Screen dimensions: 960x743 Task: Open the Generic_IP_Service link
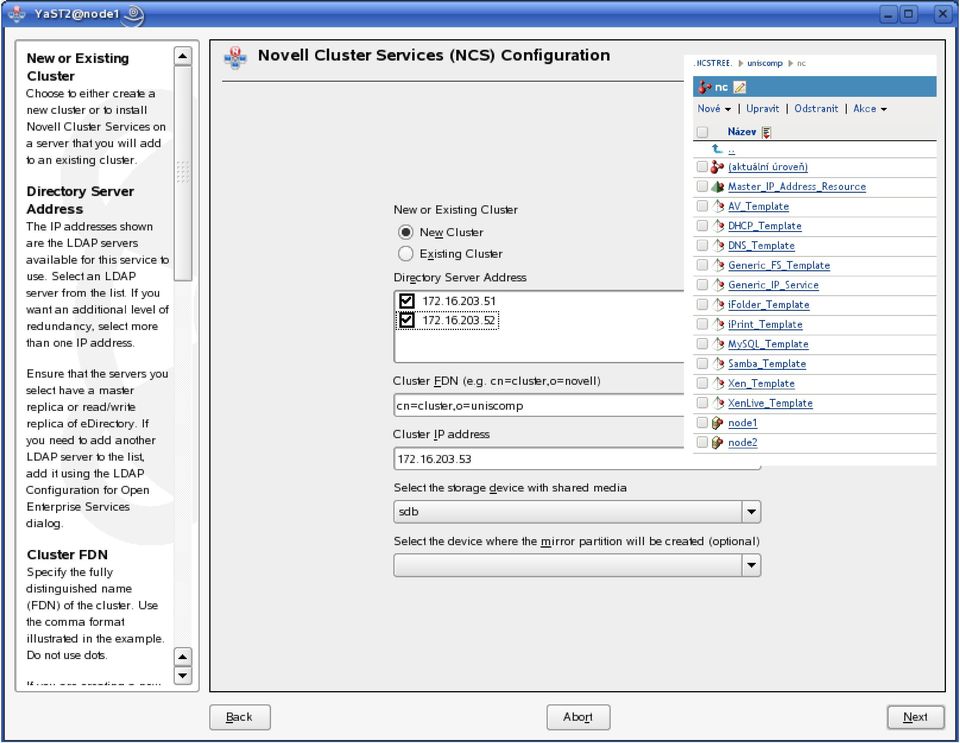click(773, 285)
